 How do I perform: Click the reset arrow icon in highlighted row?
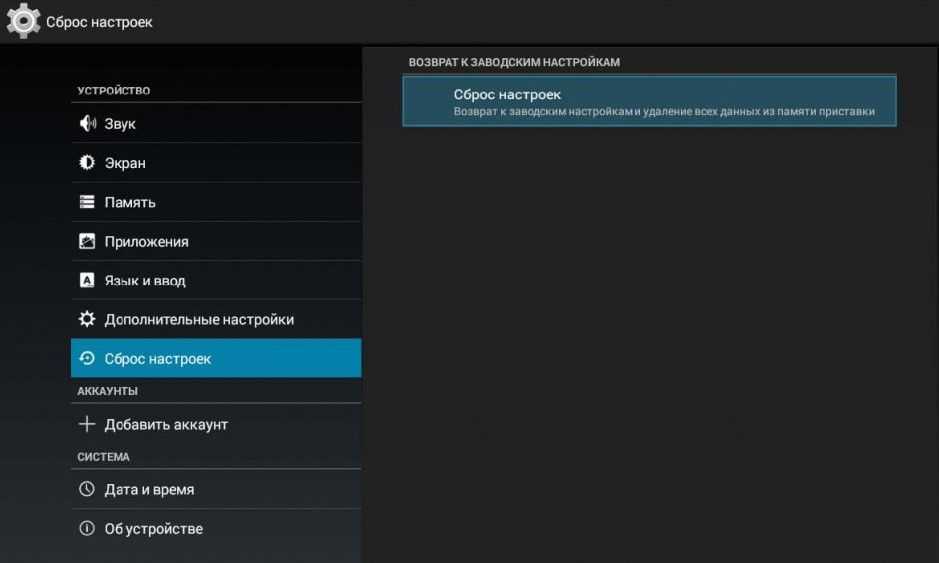pyautogui.click(x=87, y=359)
